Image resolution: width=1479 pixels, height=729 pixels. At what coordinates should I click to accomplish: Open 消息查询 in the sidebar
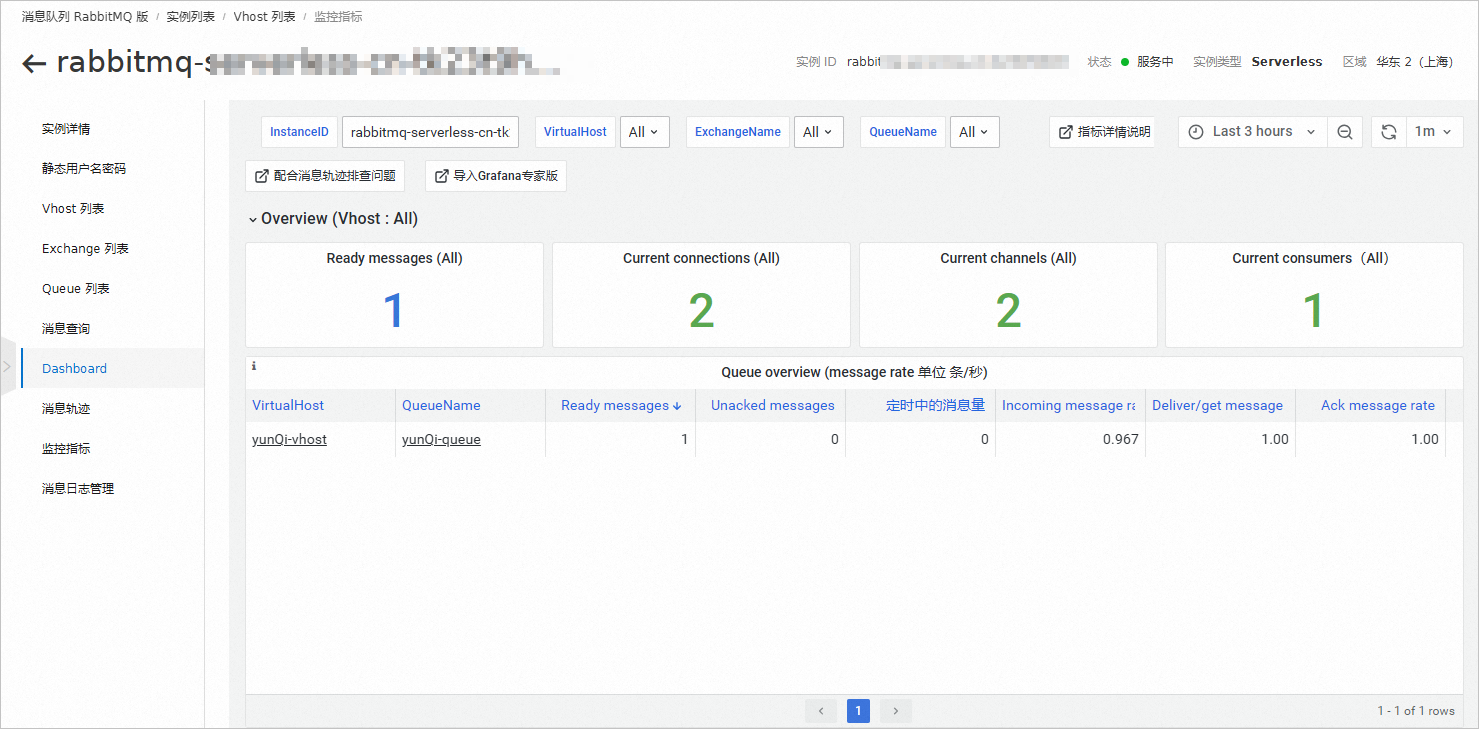coord(66,329)
